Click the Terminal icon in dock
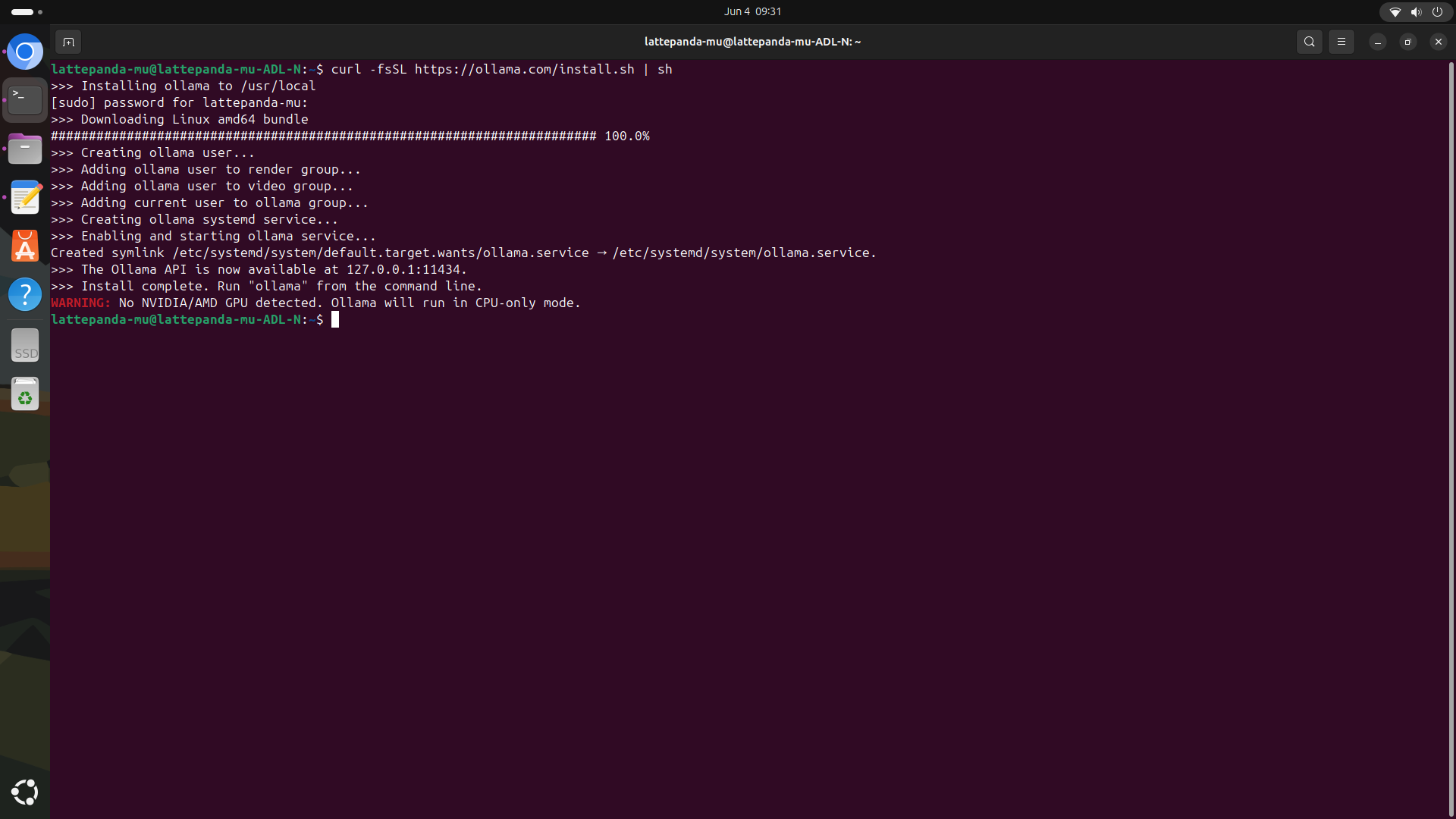Image resolution: width=1456 pixels, height=819 pixels. pos(25,100)
